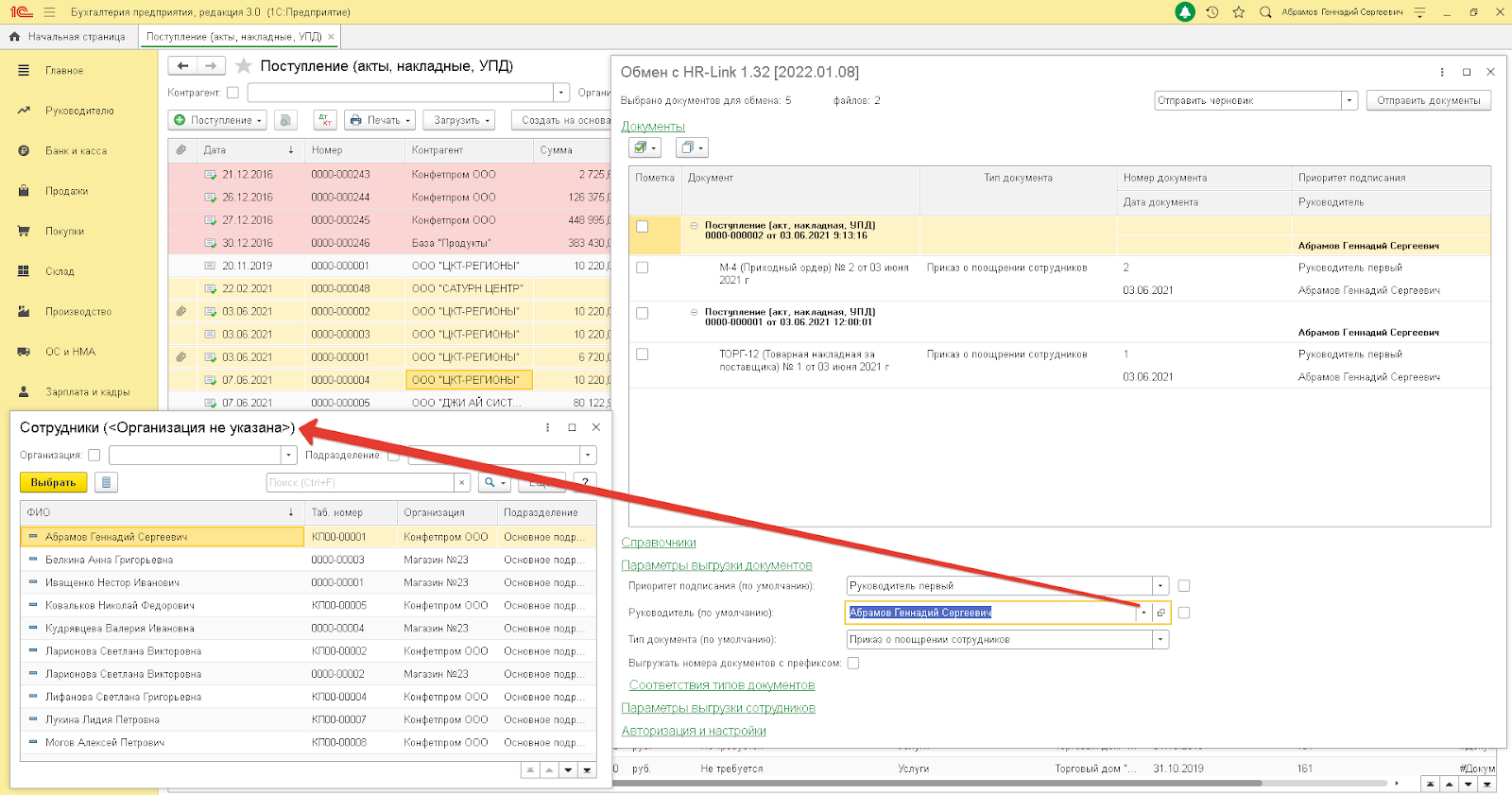Go forward with the right arrow button

212,66
